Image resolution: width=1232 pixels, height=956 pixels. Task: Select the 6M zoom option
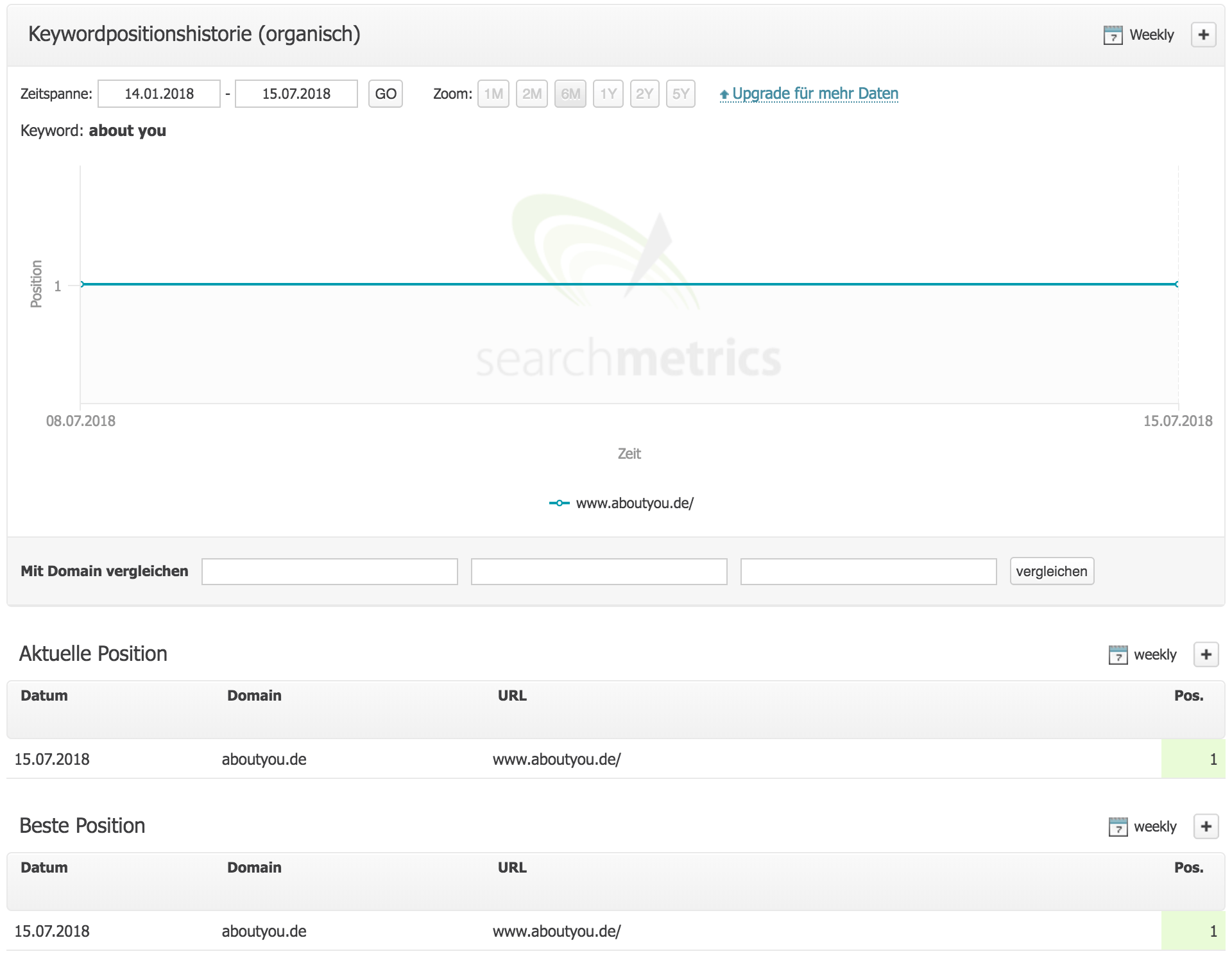[x=570, y=94]
